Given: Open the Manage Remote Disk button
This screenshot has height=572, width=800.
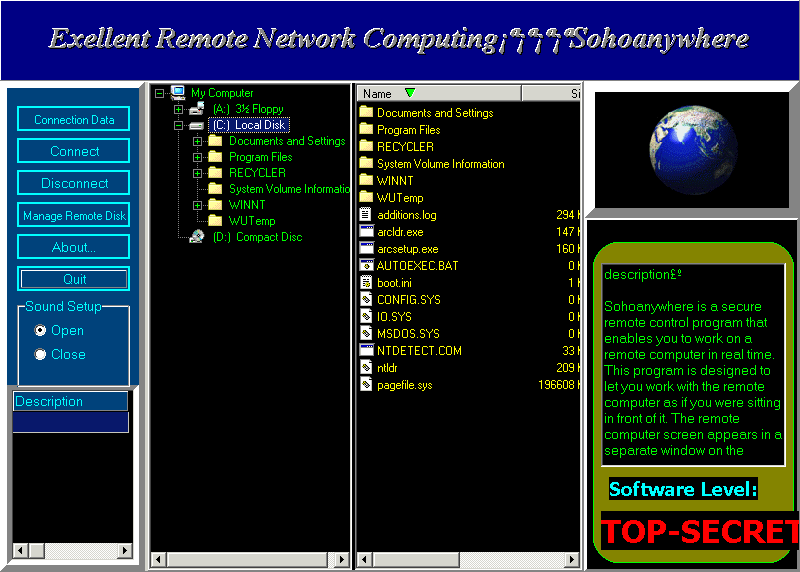Looking at the screenshot, I should coord(74,215).
